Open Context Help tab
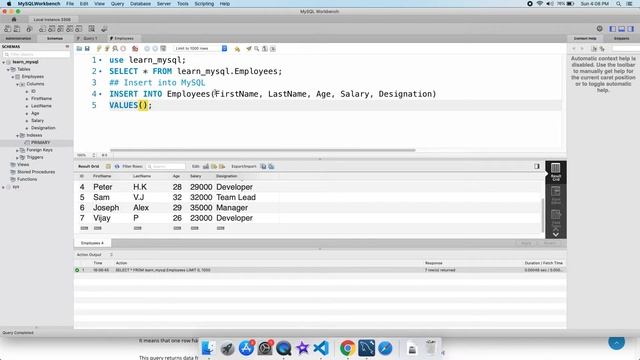The width and height of the screenshot is (640, 360). [x=585, y=38]
